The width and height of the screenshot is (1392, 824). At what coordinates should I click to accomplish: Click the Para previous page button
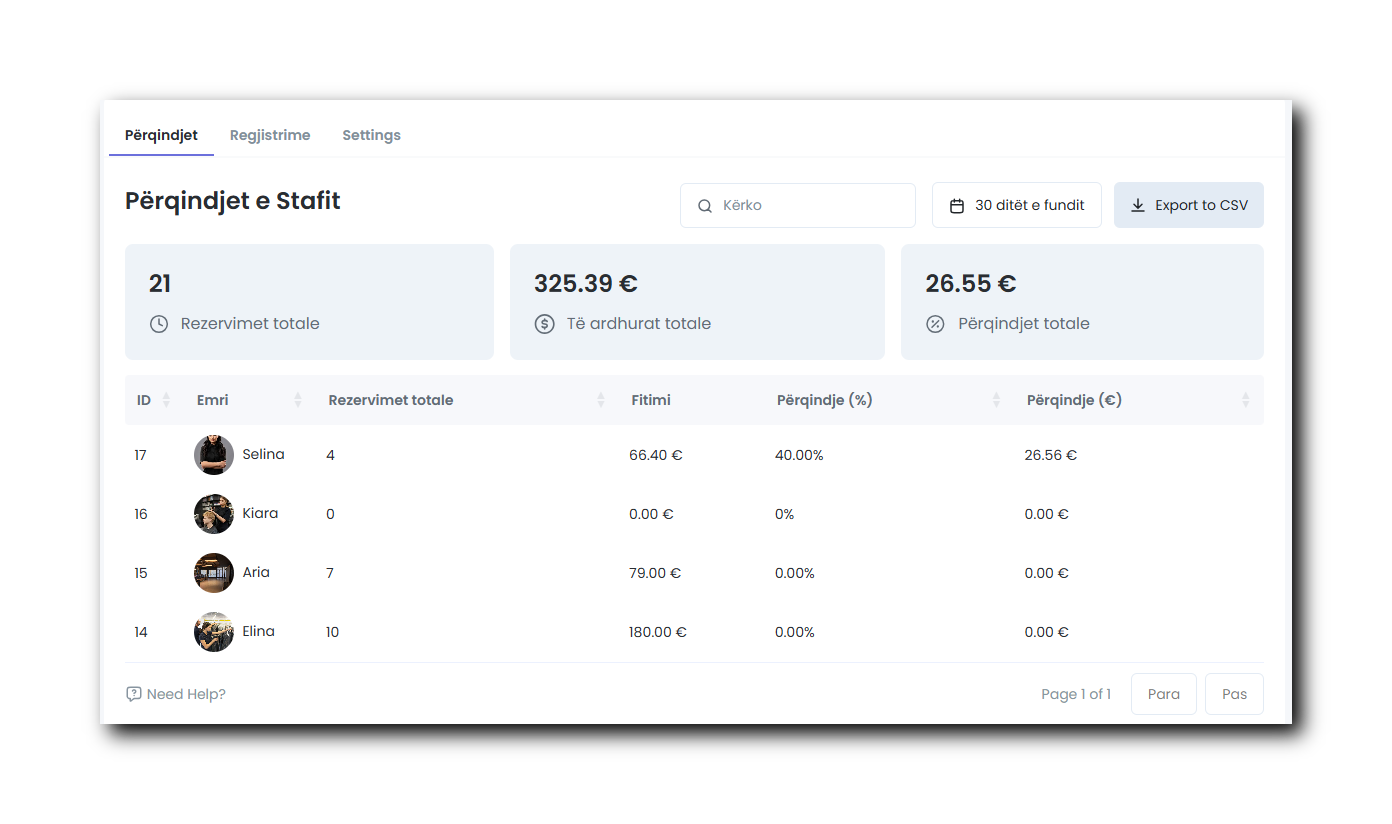coord(1163,694)
